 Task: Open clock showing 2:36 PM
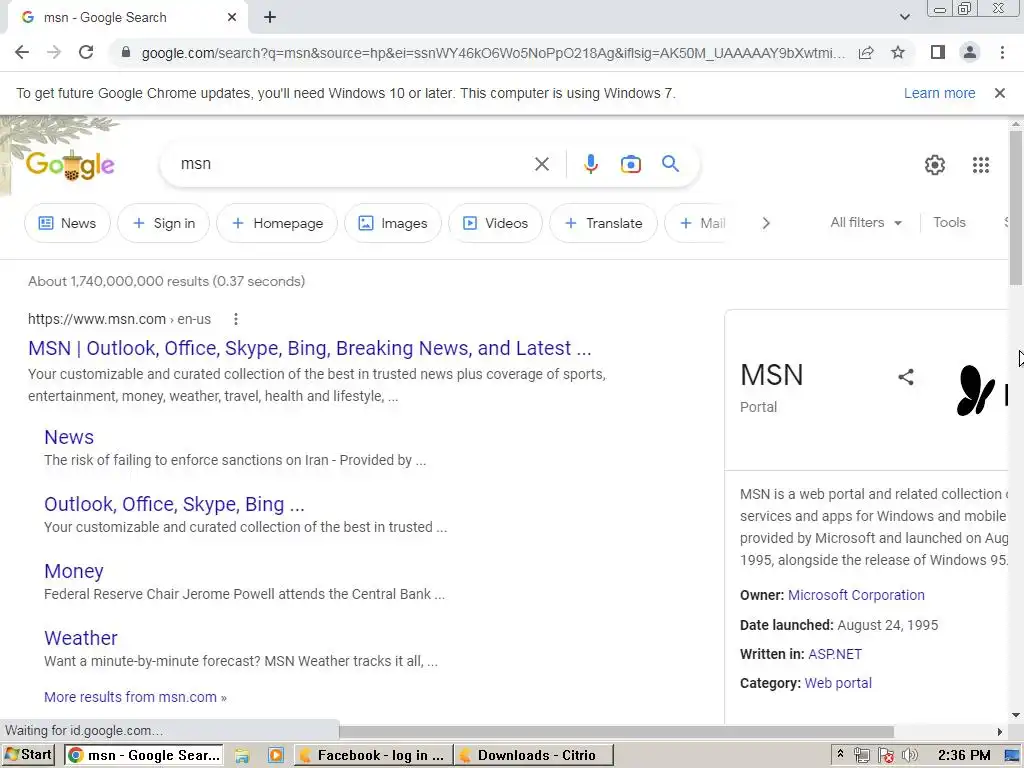coord(963,756)
